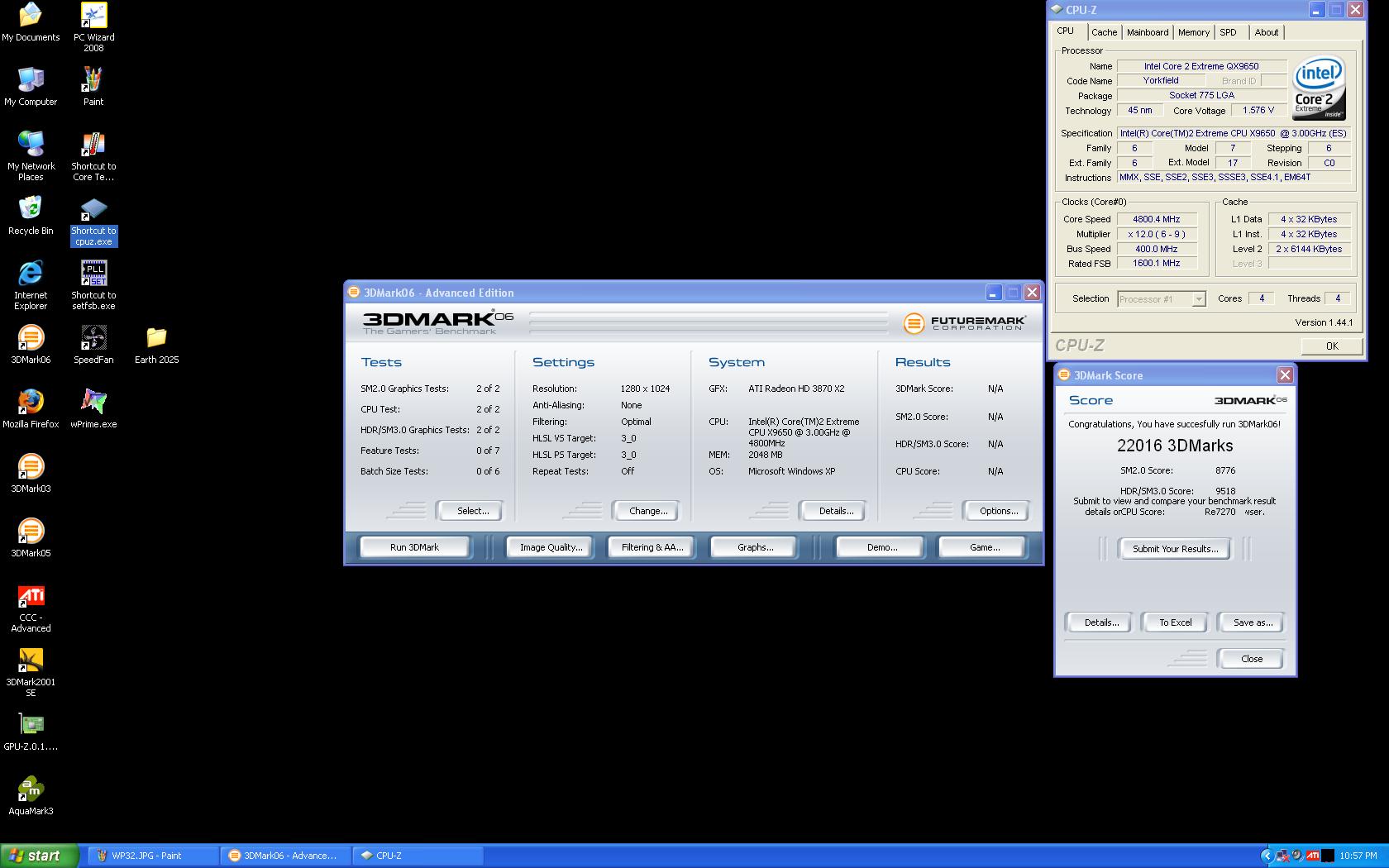Image resolution: width=1389 pixels, height=868 pixels.
Task: Click the ATI tray icon
Action: point(1313,856)
